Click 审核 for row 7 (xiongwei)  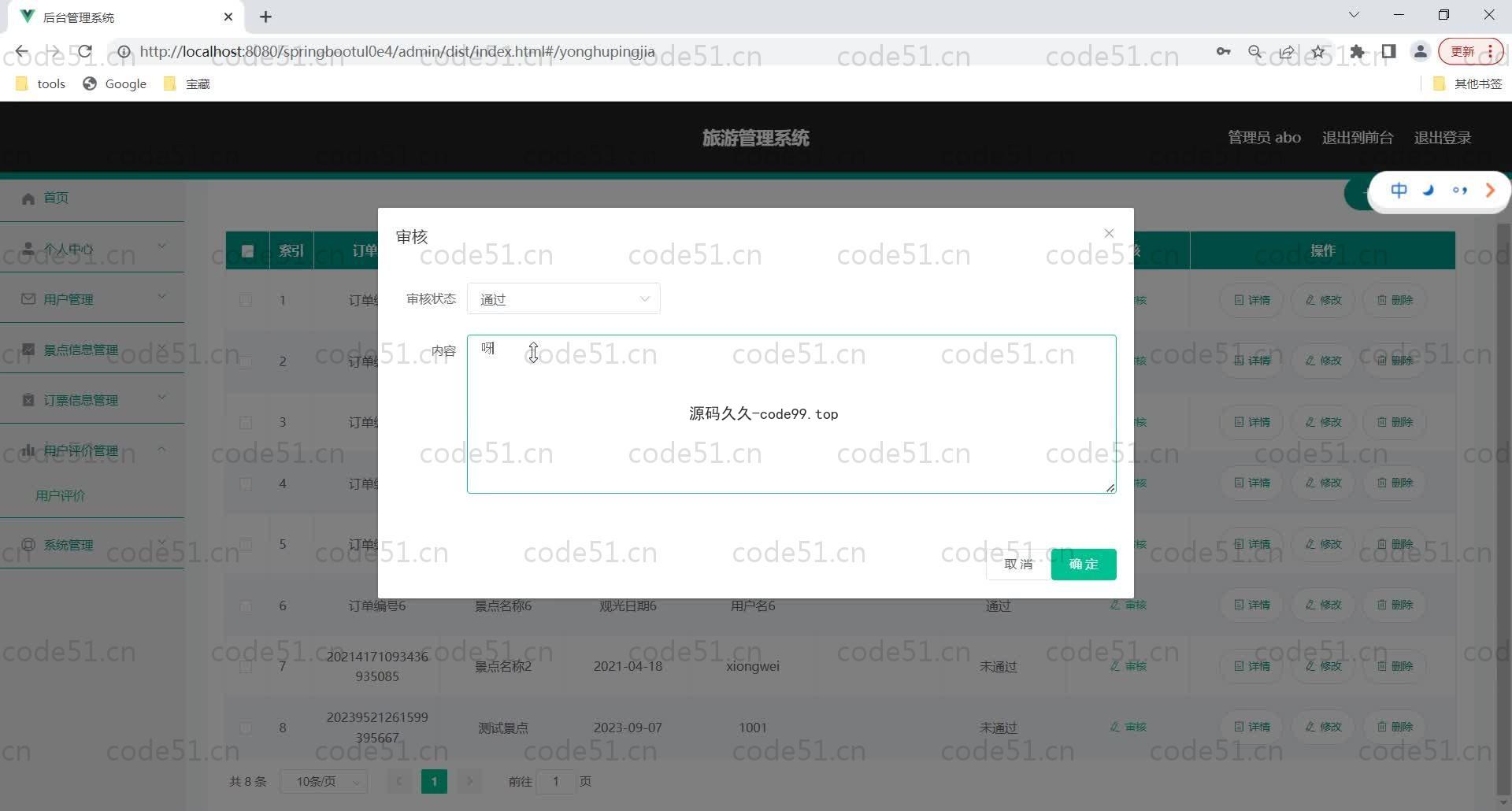tap(1128, 666)
